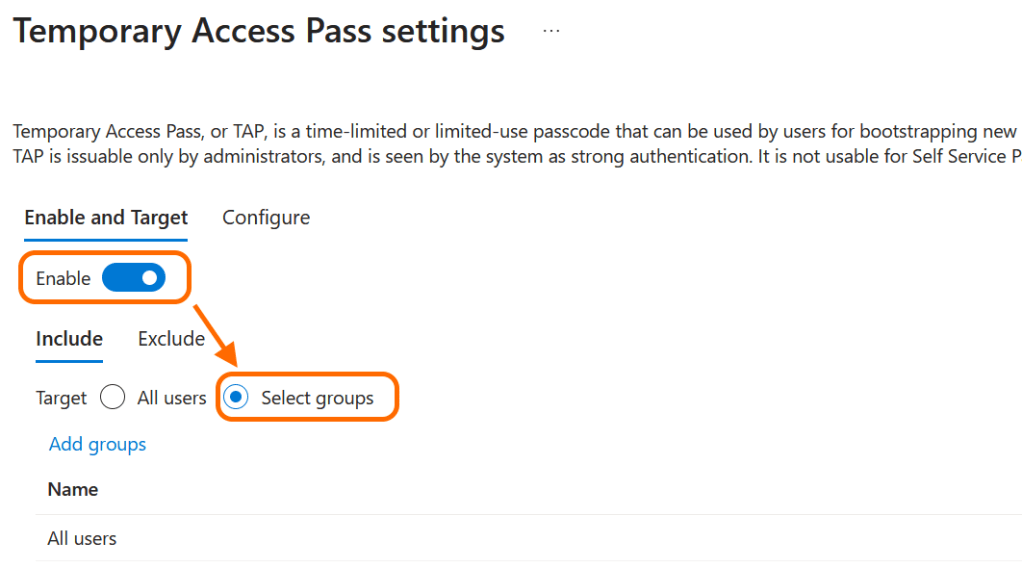Click the toggle's white knob
1022x568 pixels.
tap(149, 278)
